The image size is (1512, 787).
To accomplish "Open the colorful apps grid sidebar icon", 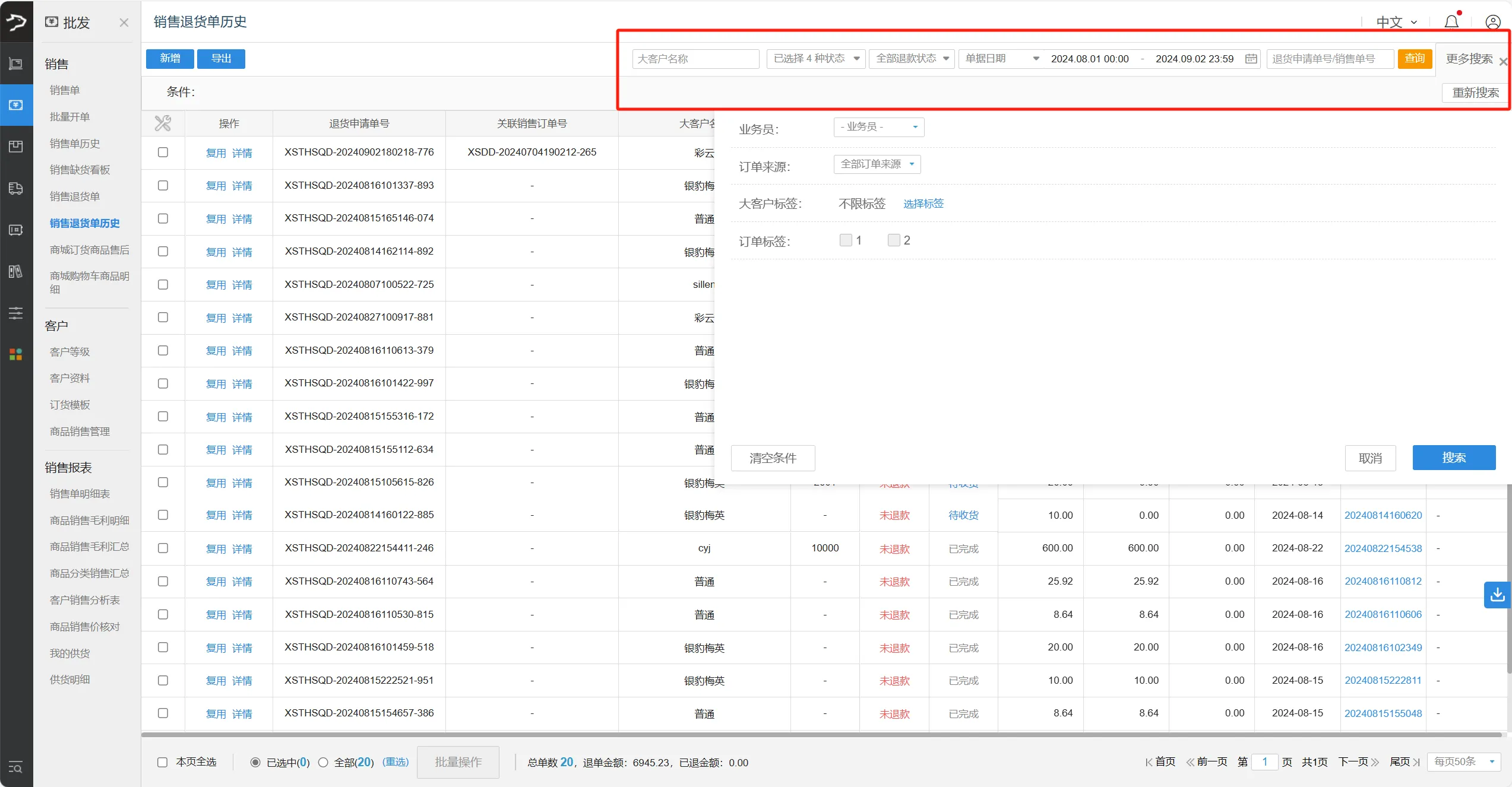I will pos(16,354).
